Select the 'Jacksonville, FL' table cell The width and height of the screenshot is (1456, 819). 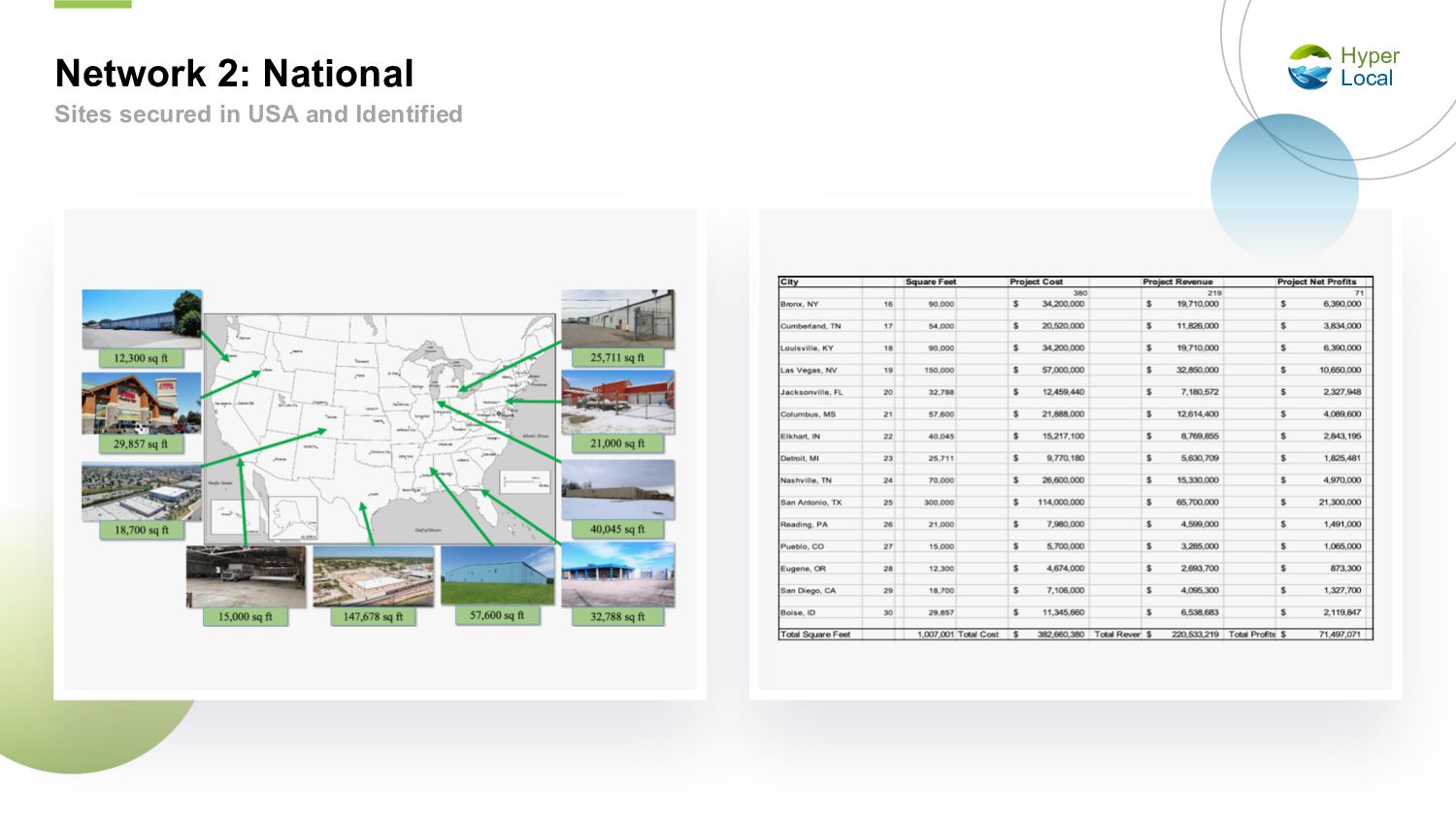(x=811, y=392)
